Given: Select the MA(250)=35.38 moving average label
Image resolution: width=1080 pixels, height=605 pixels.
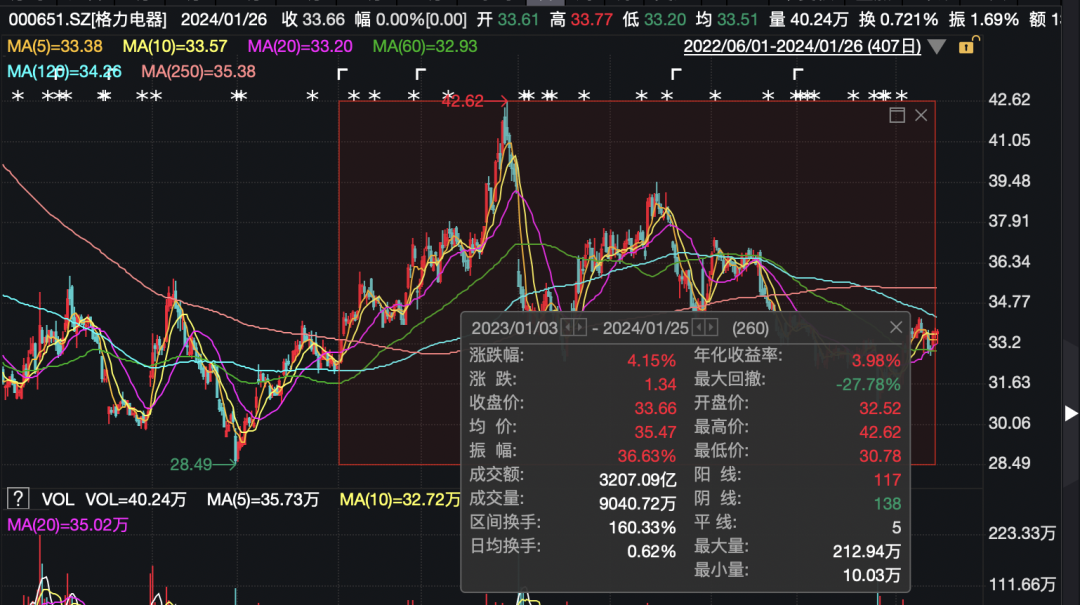Looking at the screenshot, I should point(198,71).
